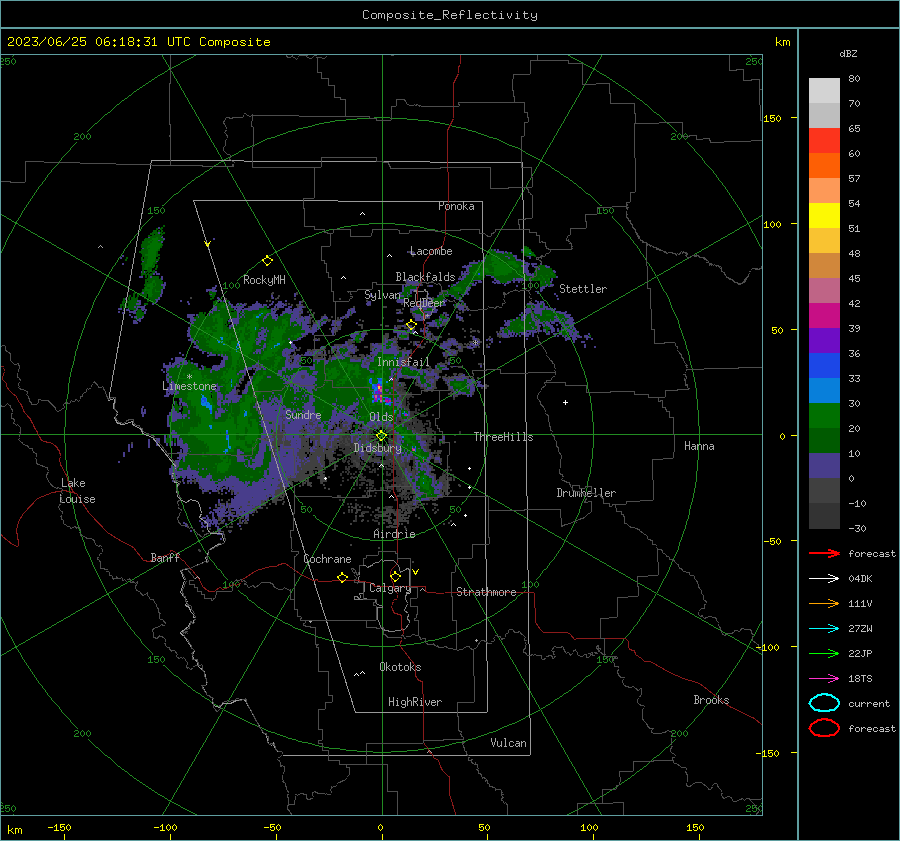900x841 pixels.
Task: Click the Airdrie city label
Action: (x=394, y=534)
